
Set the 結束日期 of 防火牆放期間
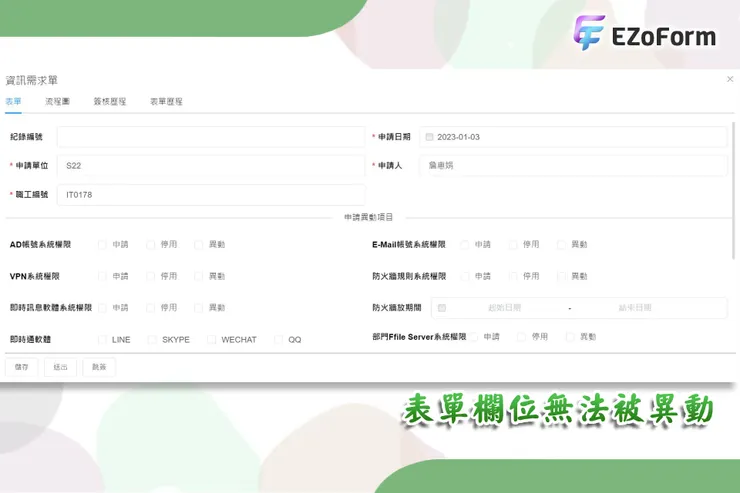click(635, 308)
